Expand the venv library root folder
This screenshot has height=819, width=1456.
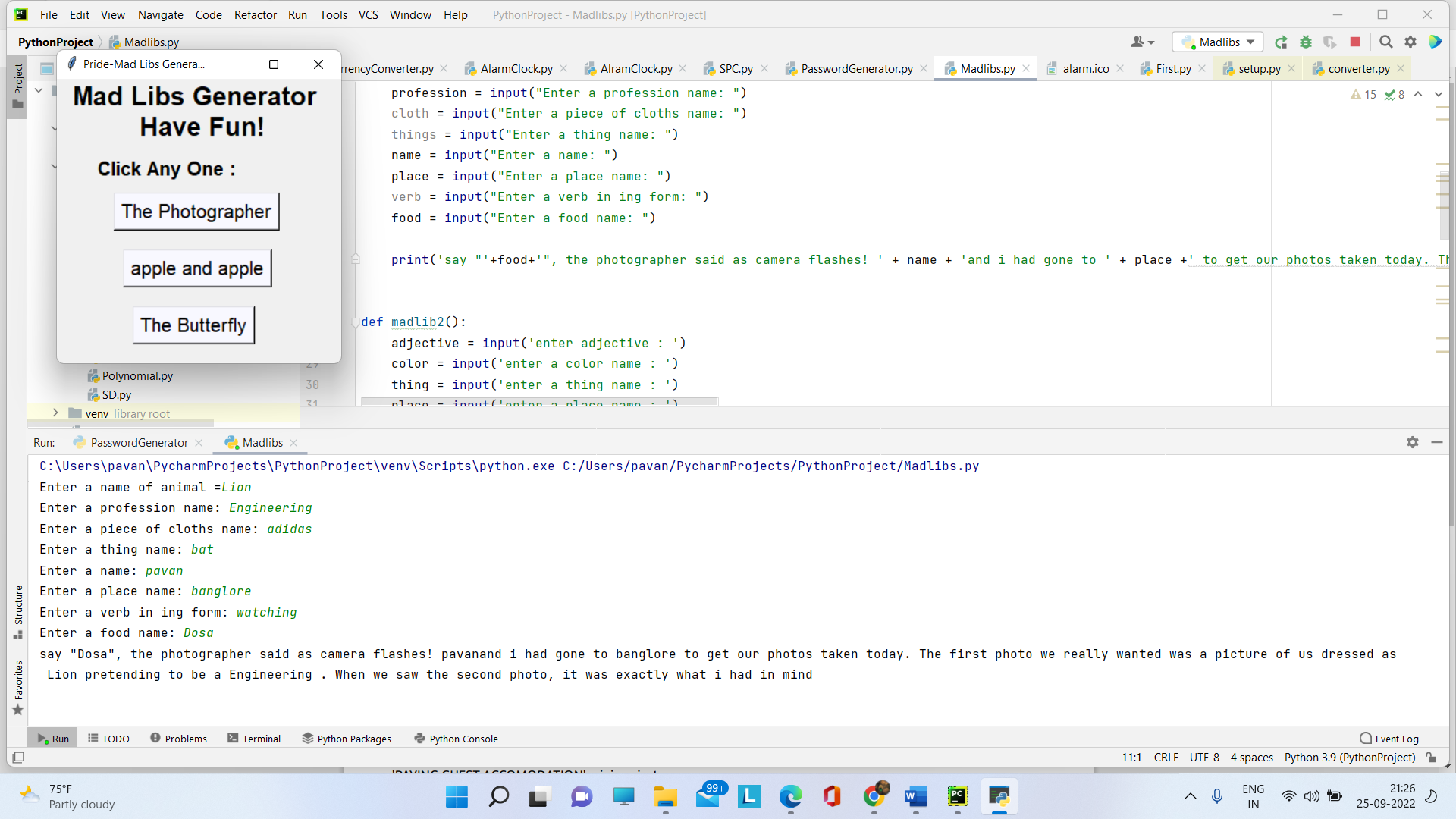(55, 413)
